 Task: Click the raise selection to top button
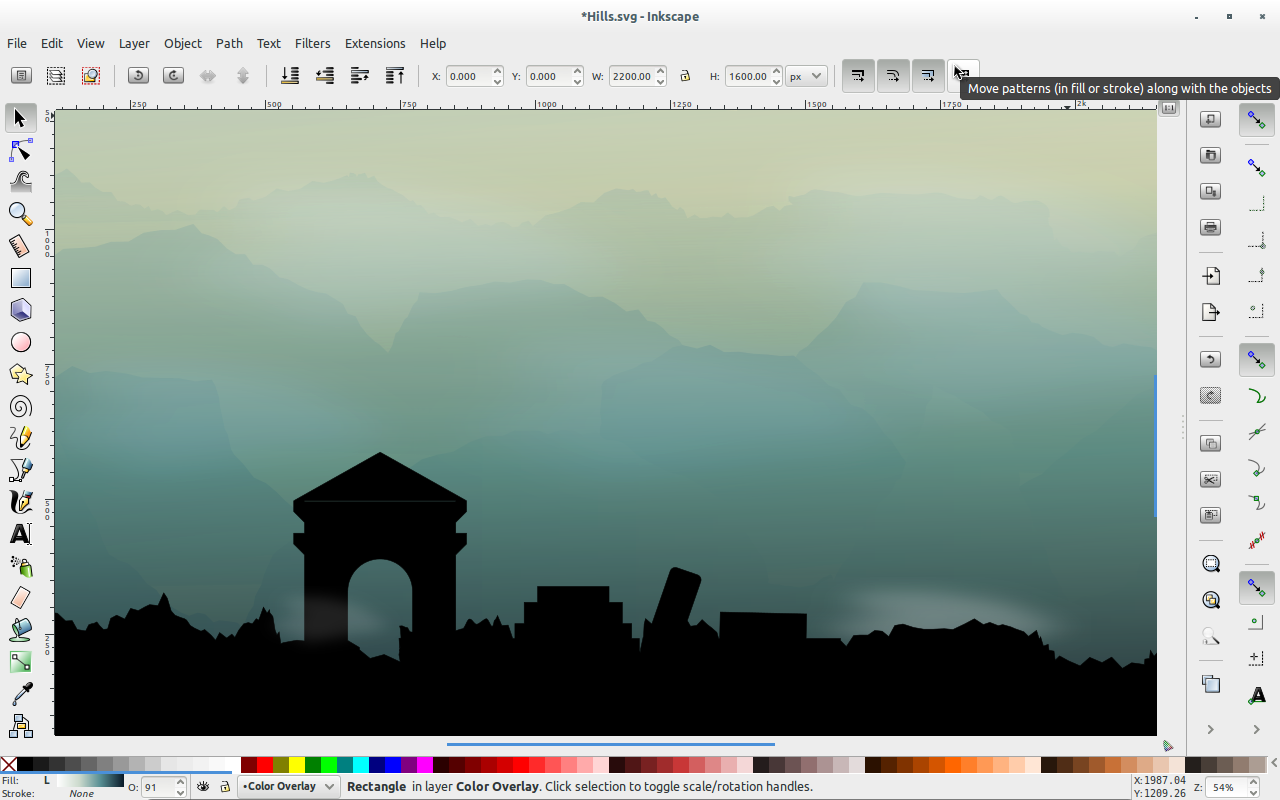(x=394, y=75)
